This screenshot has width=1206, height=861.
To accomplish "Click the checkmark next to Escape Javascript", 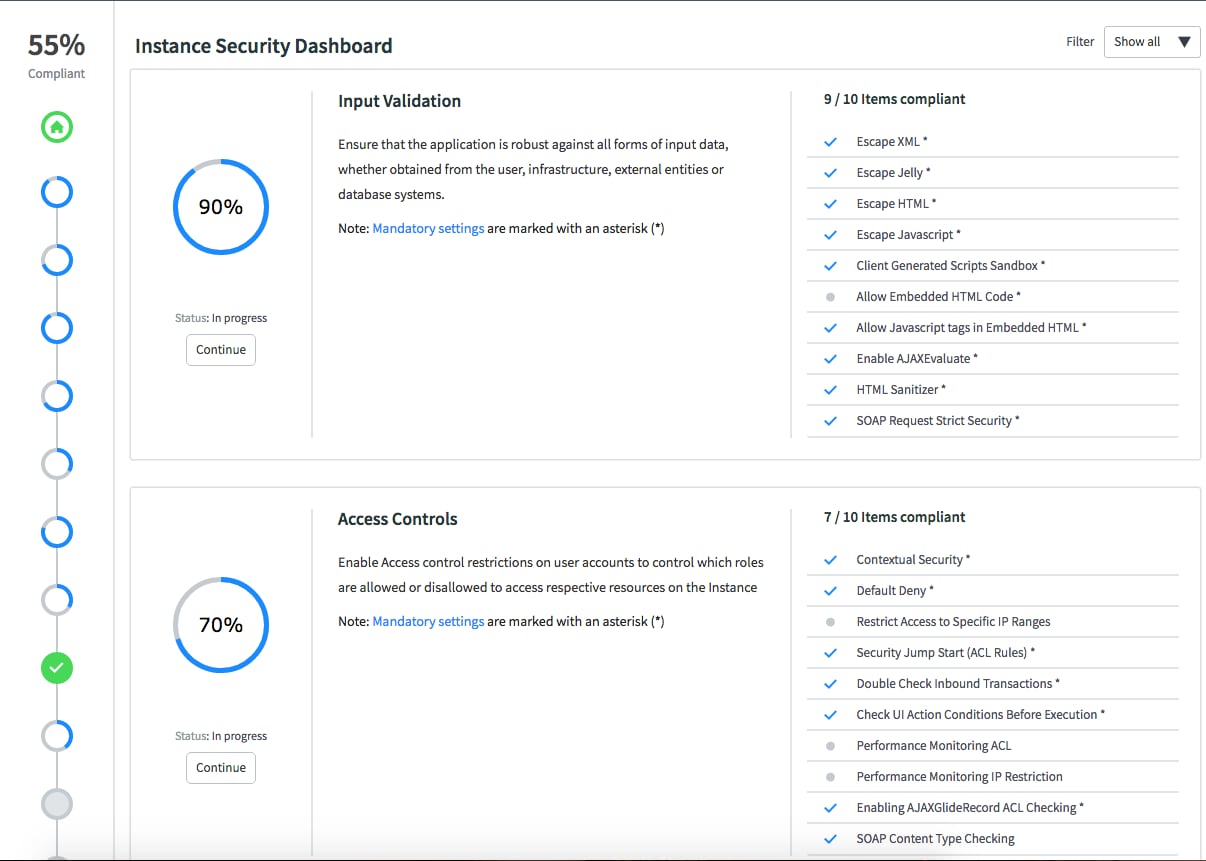I will coord(830,235).
